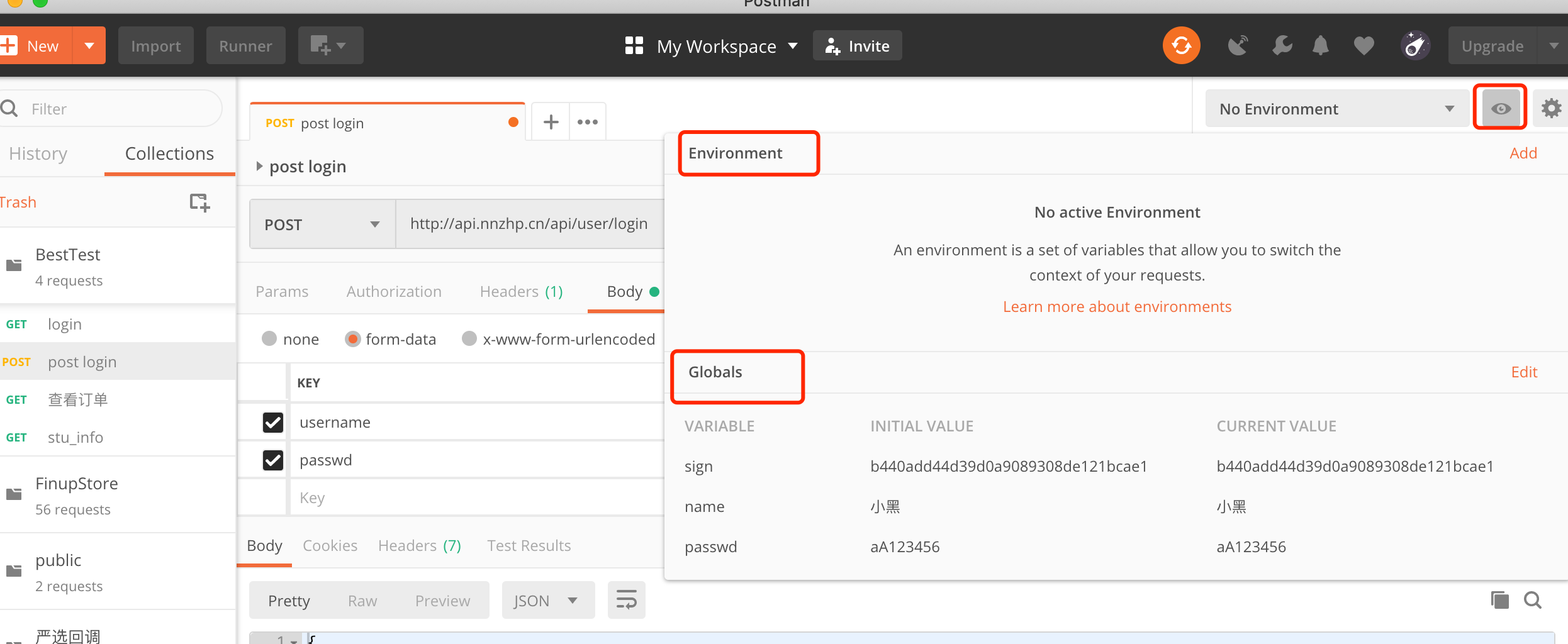Select the POST post login sidebar request
The width and height of the screenshot is (1568, 644).
(118, 362)
